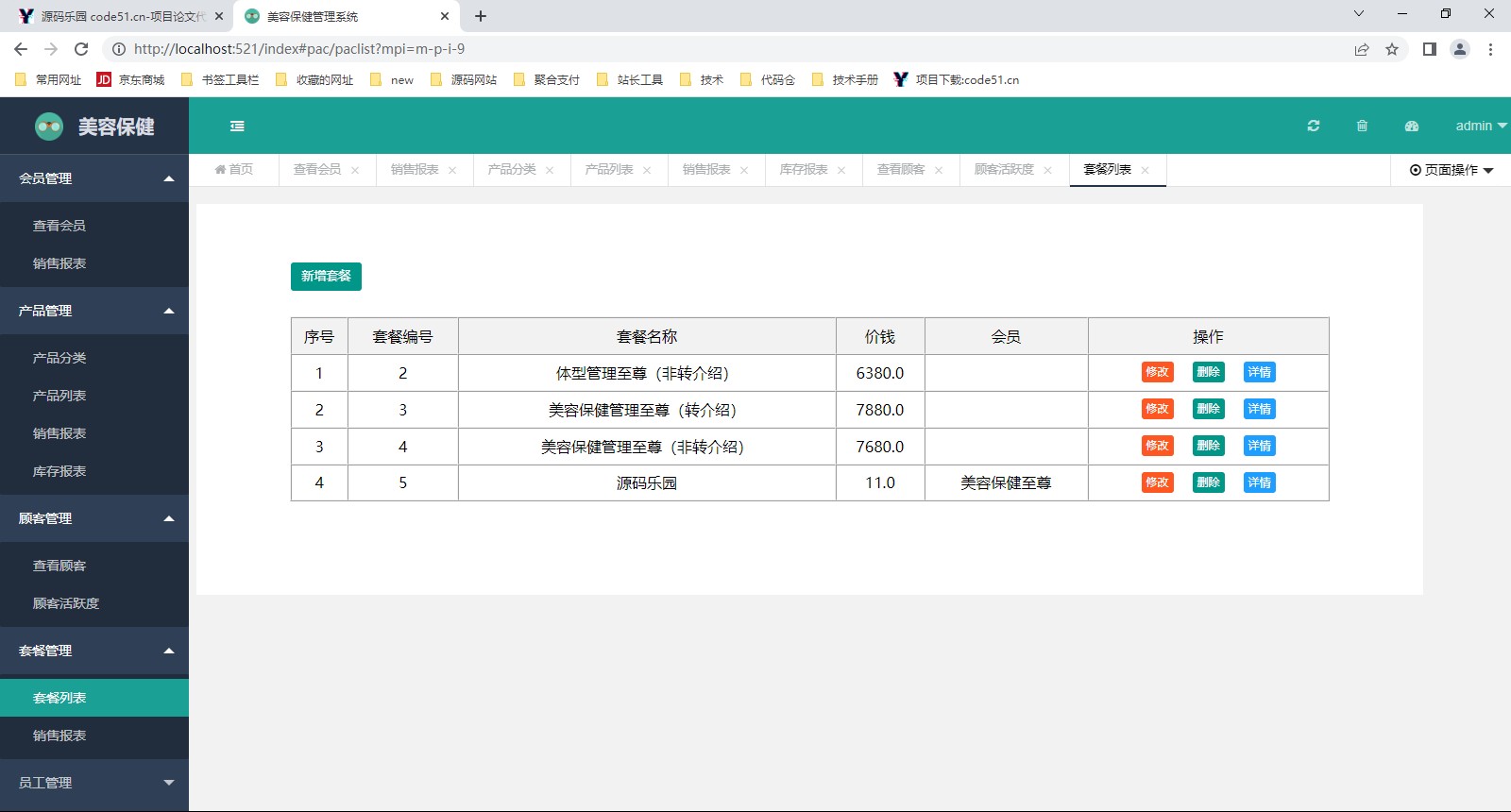This screenshot has width=1511, height=812.
Task: Open the 页面操作 dropdown
Action: (1452, 170)
